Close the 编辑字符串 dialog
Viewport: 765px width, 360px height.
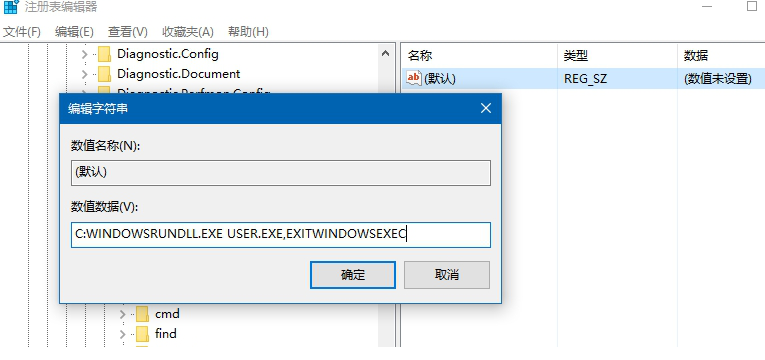486,108
